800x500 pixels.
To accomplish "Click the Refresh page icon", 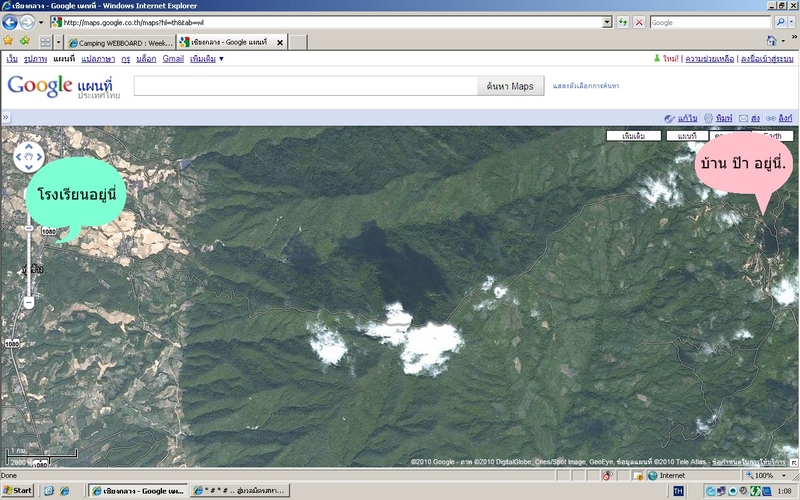I will (623, 22).
